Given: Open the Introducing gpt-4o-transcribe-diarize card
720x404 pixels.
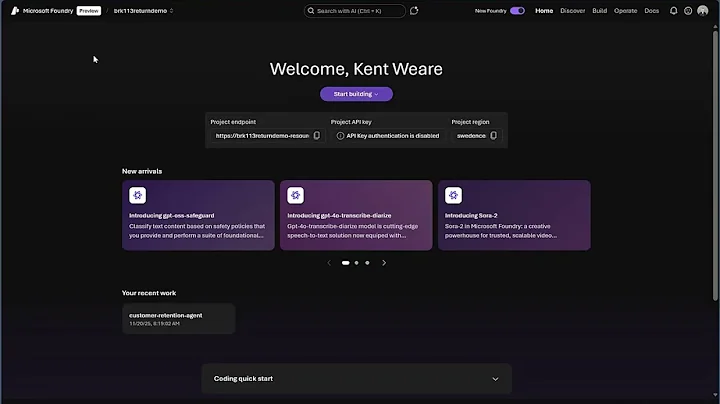Looking at the screenshot, I should (356, 215).
